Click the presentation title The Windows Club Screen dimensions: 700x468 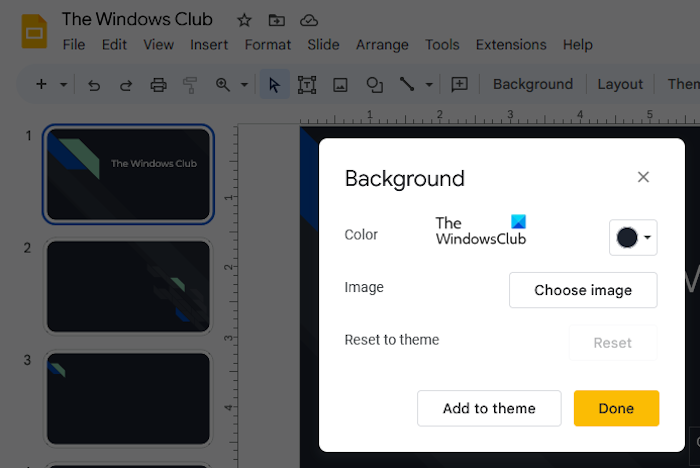tap(137, 19)
